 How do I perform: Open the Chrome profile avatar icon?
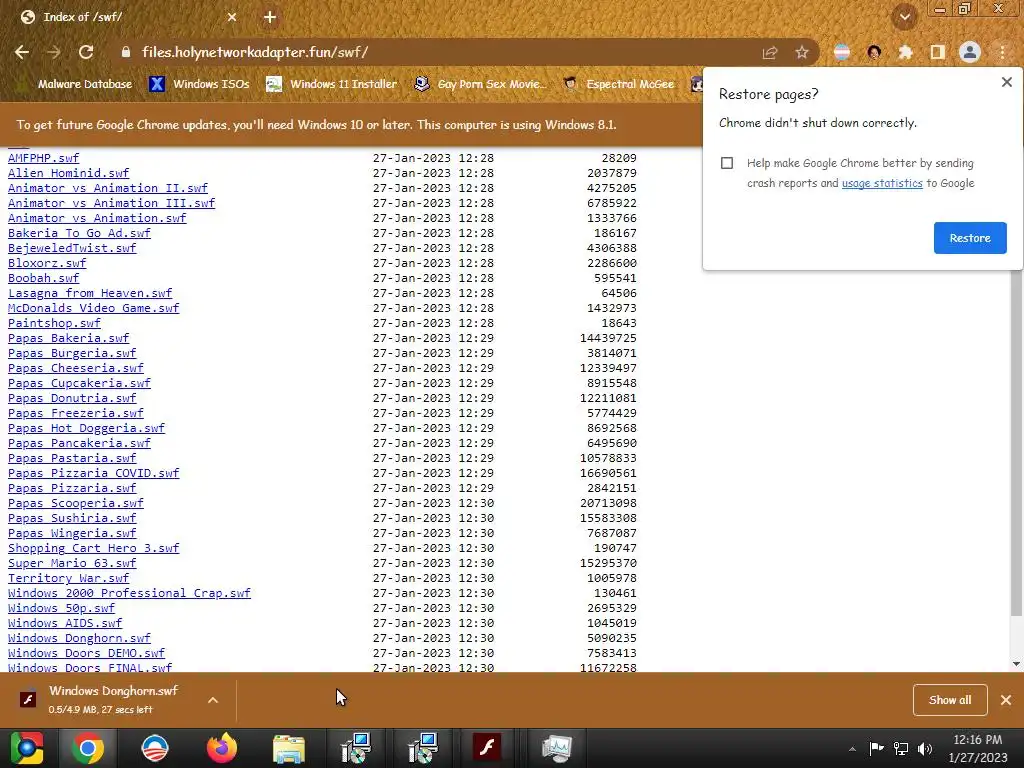click(970, 52)
